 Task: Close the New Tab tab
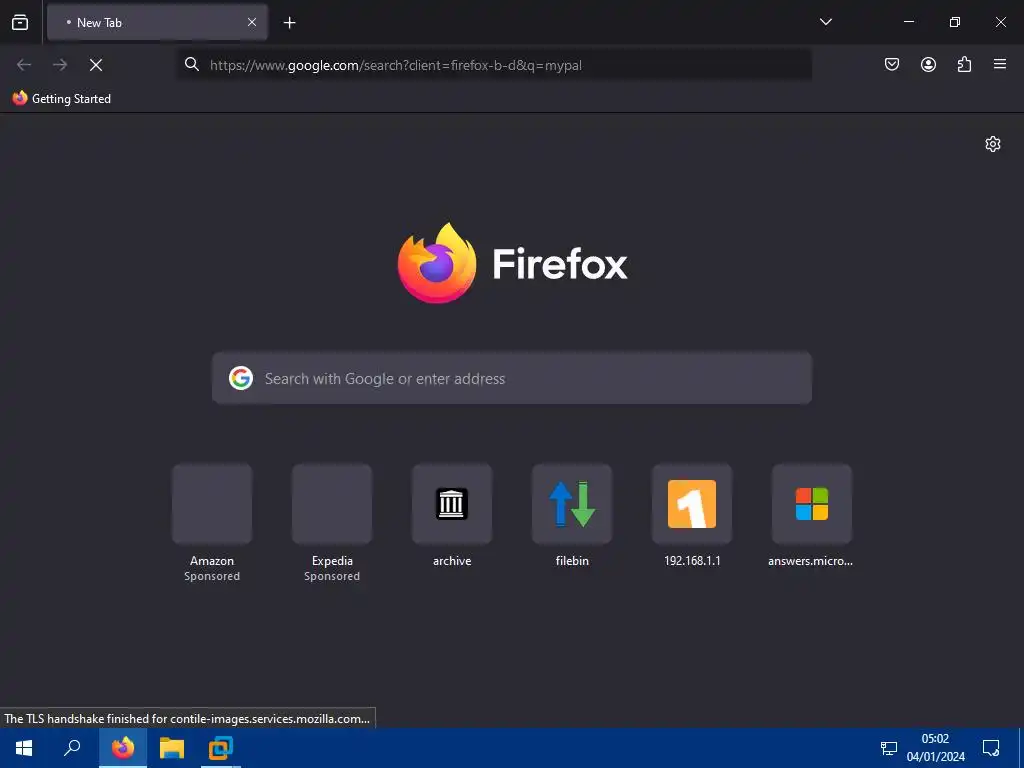point(251,22)
